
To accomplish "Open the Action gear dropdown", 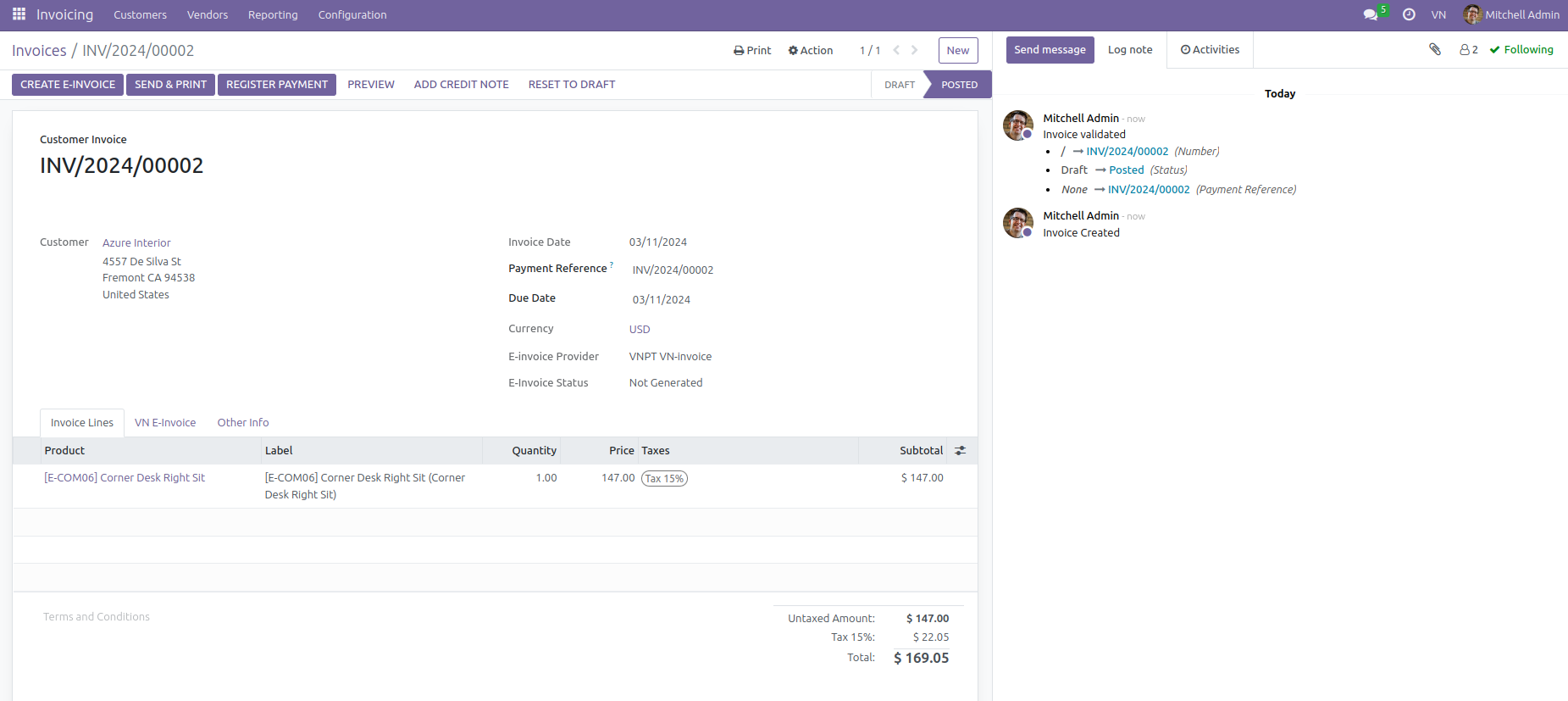I will (811, 51).
